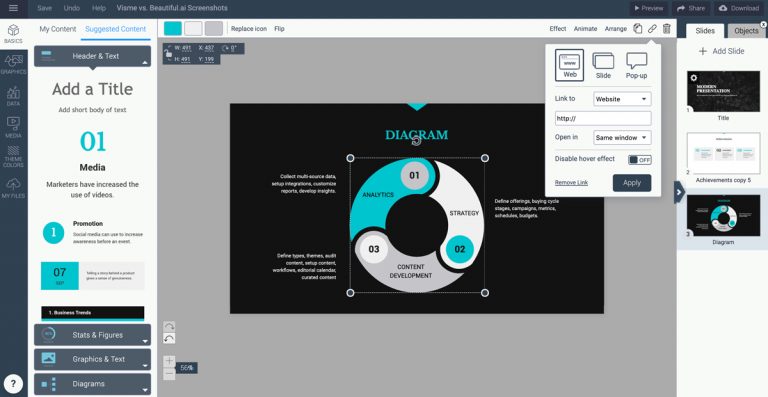This screenshot has width=768, height=397.
Task: Click Undo in the top bar
Action: click(x=72, y=8)
